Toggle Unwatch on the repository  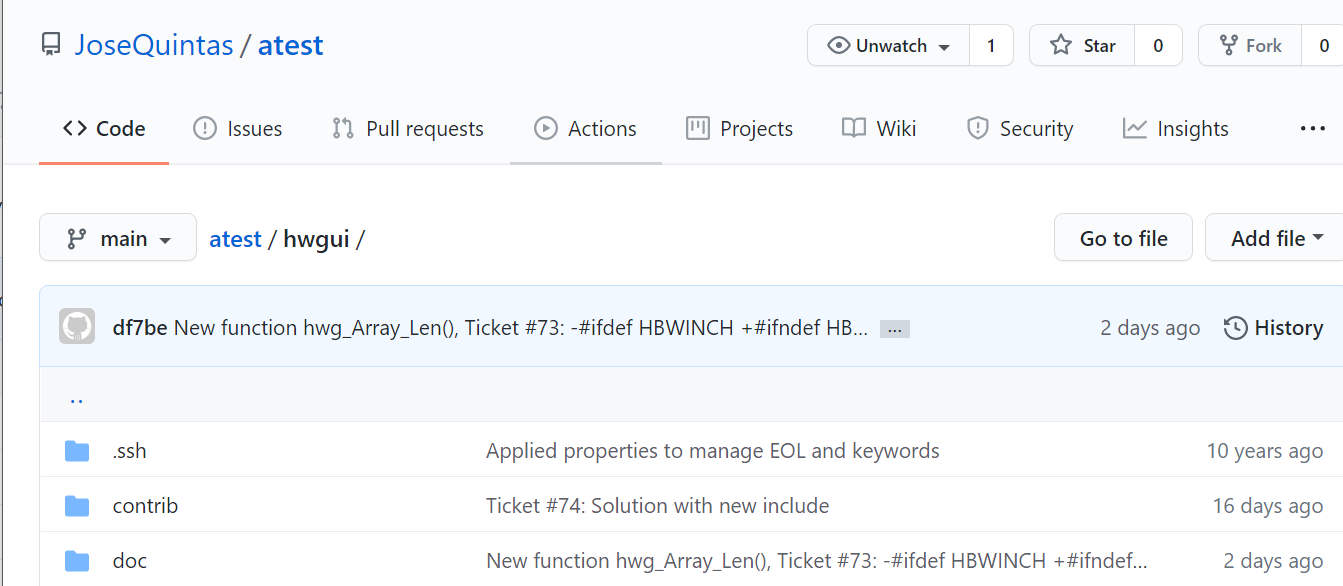tap(889, 46)
